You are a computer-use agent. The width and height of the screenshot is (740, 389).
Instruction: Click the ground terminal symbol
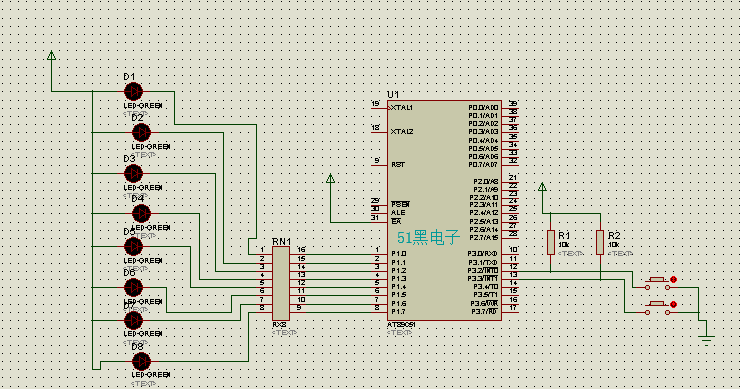tap(706, 338)
